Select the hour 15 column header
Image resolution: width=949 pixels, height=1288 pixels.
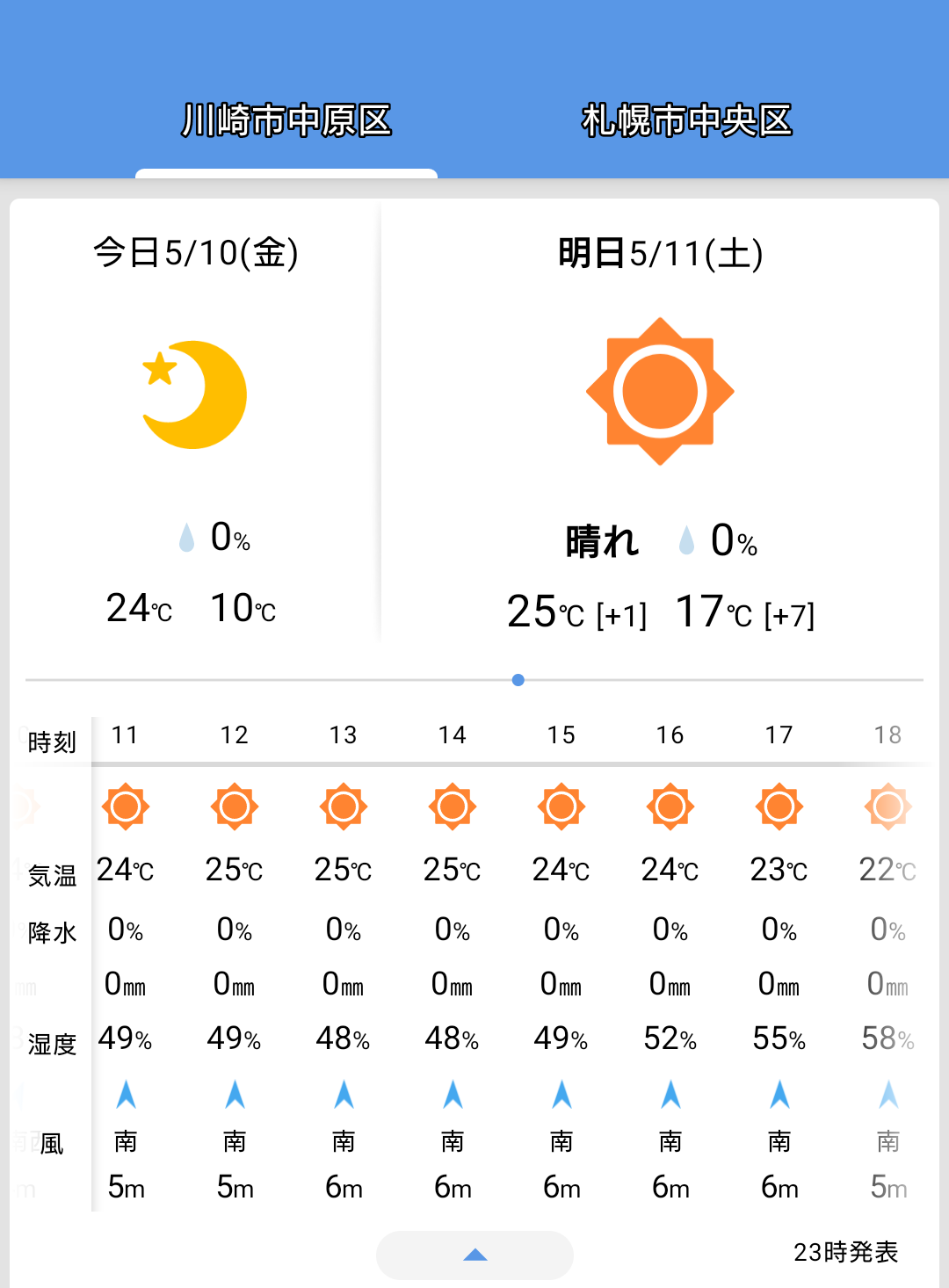point(561,734)
